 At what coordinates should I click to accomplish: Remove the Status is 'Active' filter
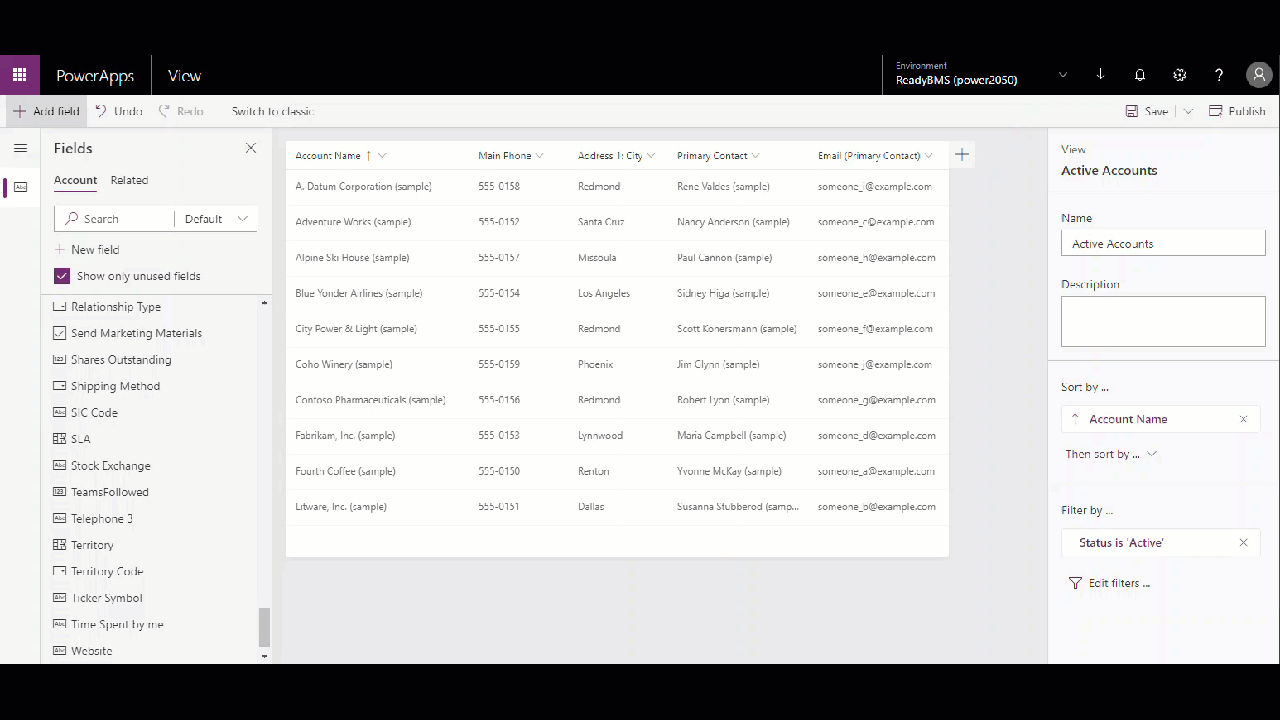[1243, 543]
